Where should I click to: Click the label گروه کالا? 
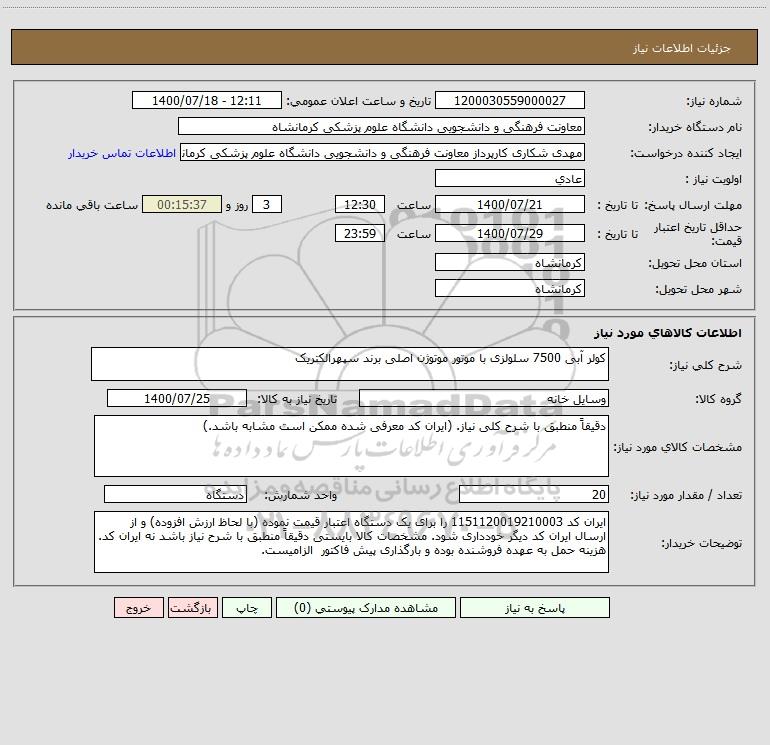point(718,399)
